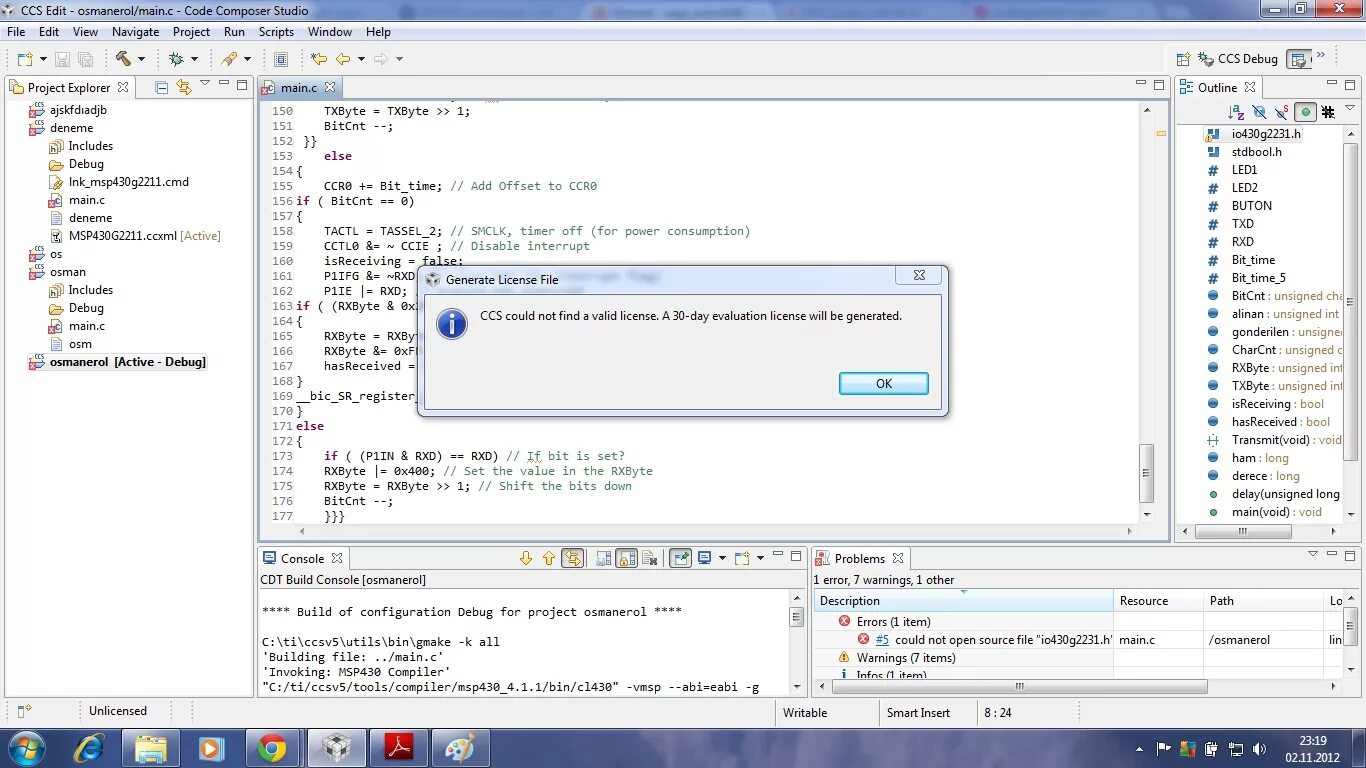The image size is (1366, 768).
Task: Click the Warnings (7 items) row
Action: (x=905, y=658)
